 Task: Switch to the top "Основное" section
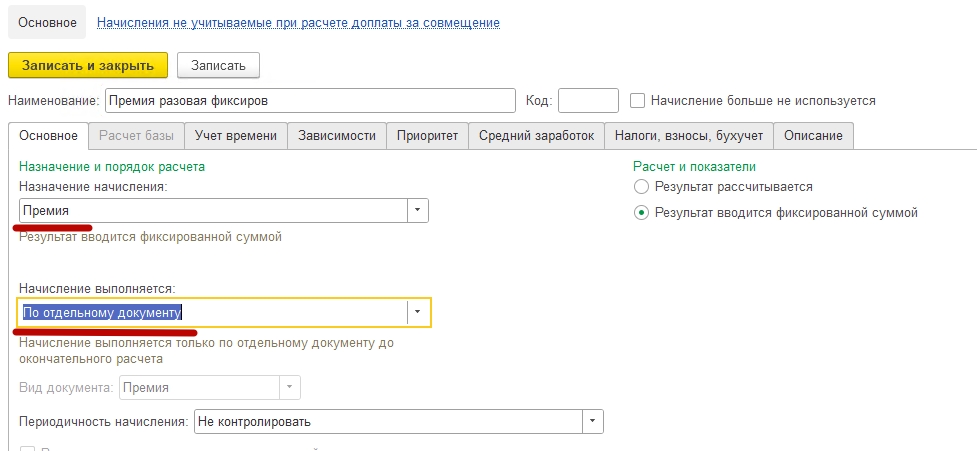[x=41, y=22]
